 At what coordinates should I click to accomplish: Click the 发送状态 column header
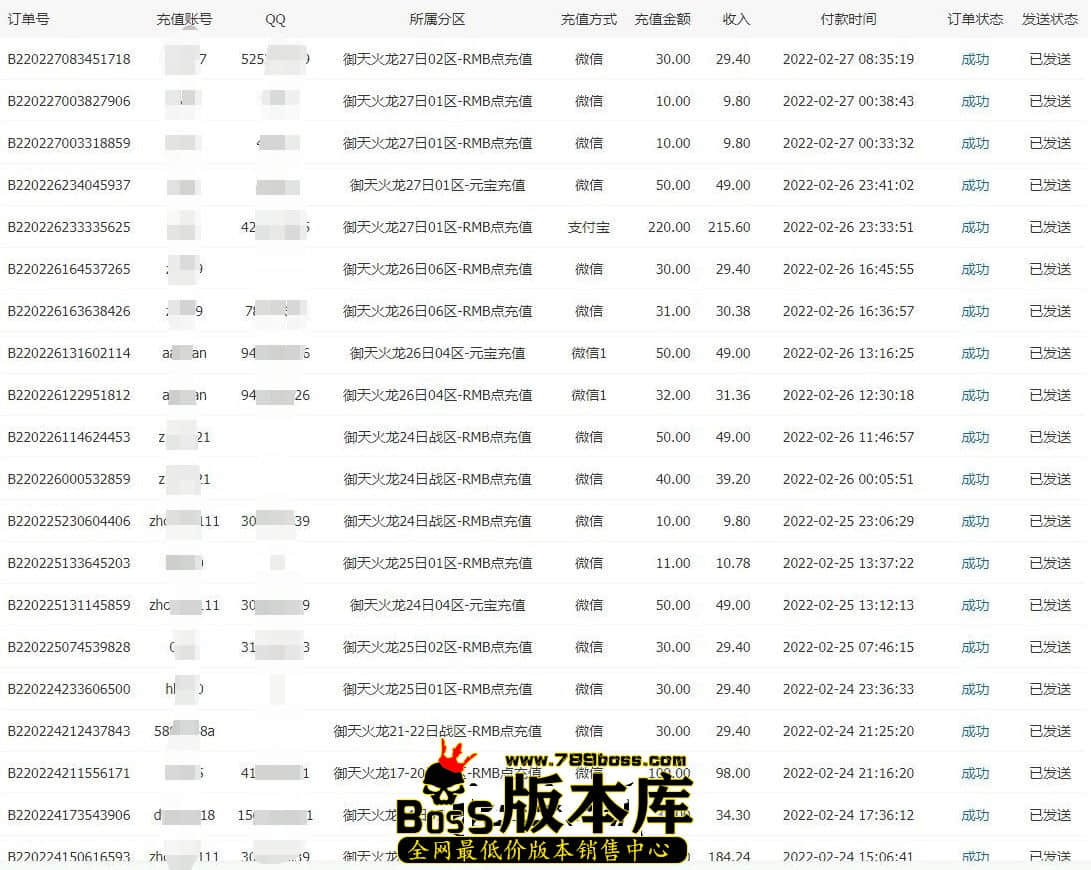[1050, 19]
